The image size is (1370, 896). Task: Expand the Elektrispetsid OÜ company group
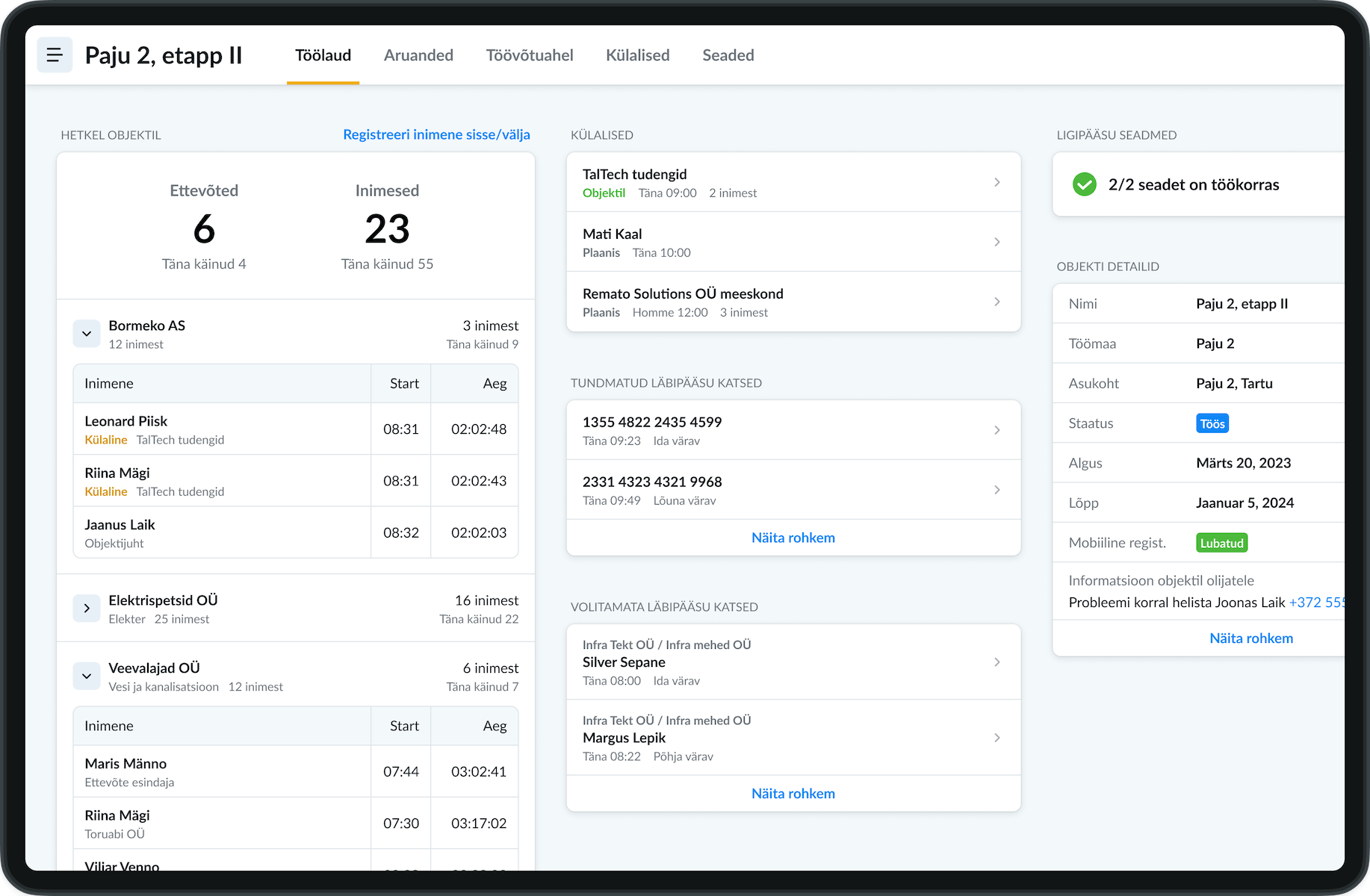point(87,609)
